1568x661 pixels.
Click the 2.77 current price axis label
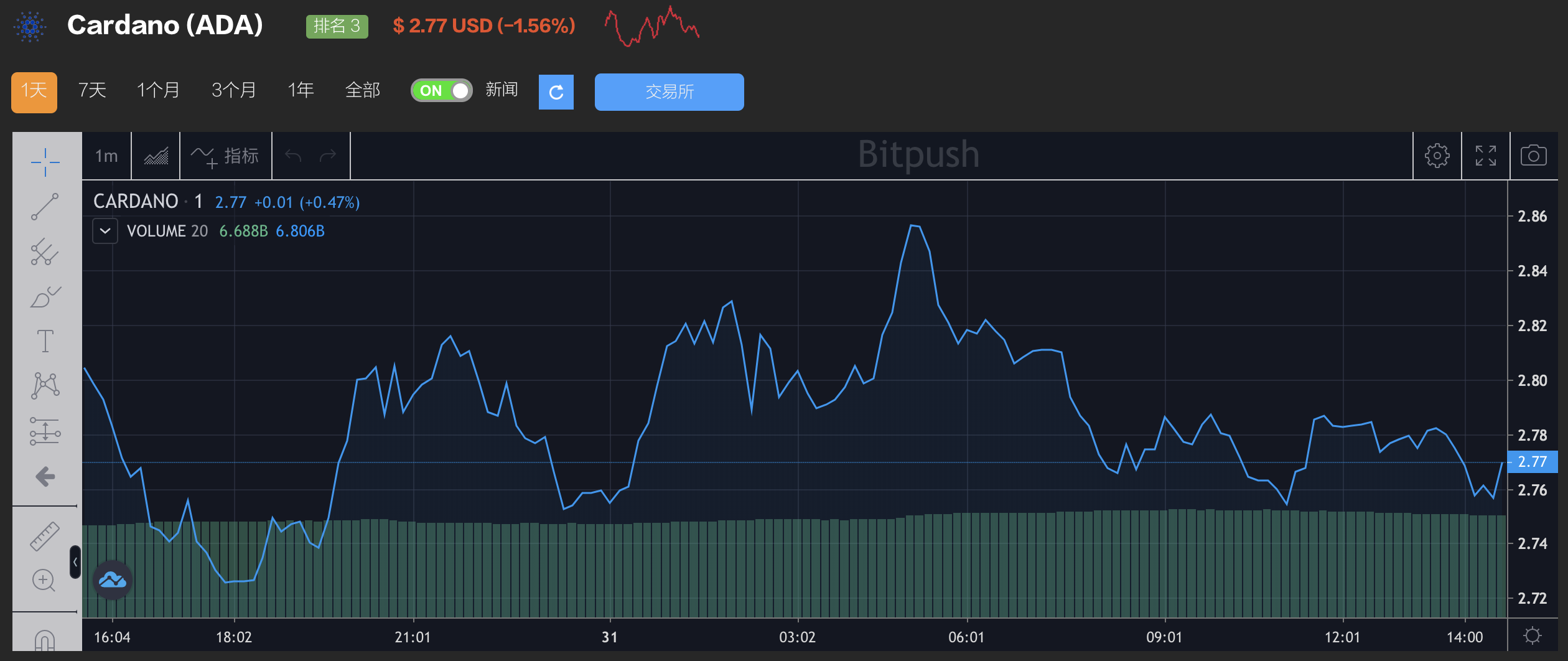point(1533,462)
